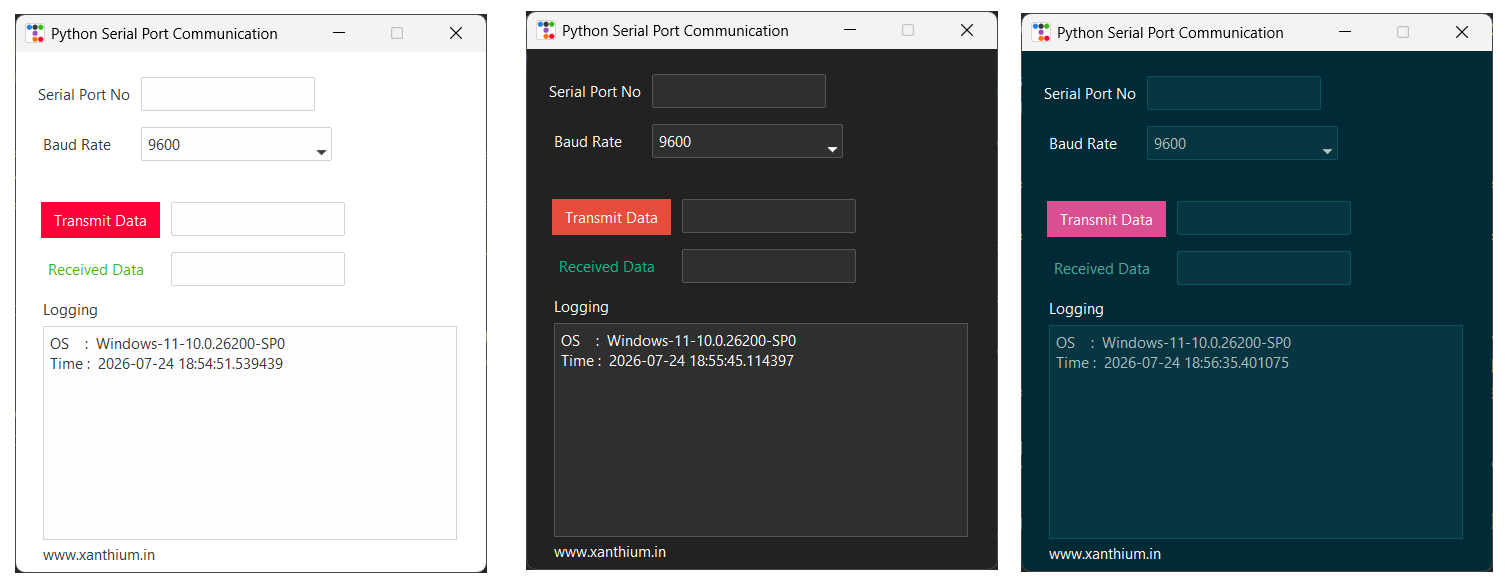This screenshot has width=1511, height=587.
Task: Click the app icon in the light theme window title bar
Action: [36, 33]
